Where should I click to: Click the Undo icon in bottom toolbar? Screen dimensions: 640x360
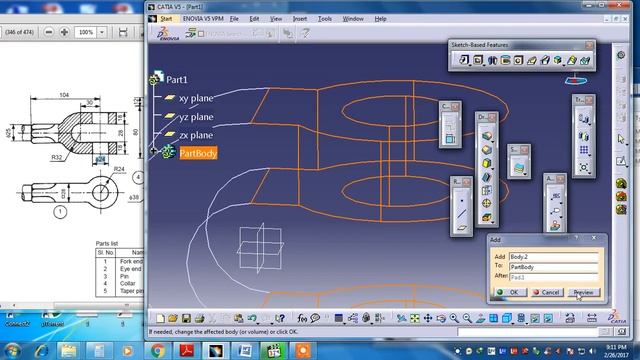(252, 318)
